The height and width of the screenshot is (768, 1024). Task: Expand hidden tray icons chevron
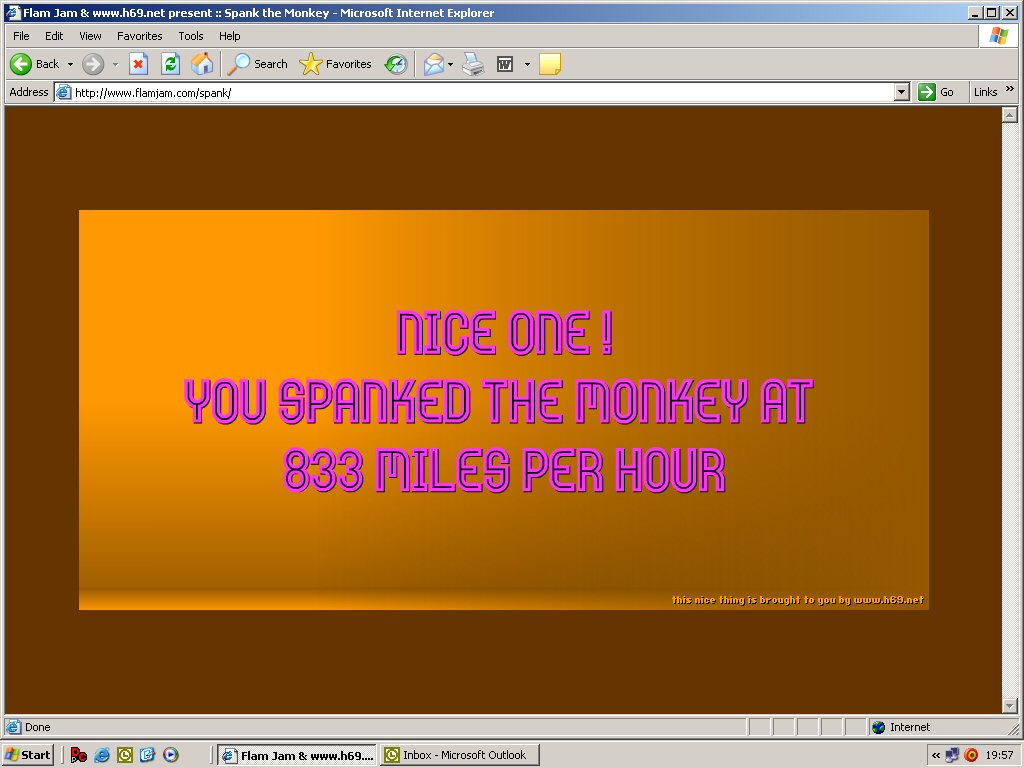[x=936, y=755]
